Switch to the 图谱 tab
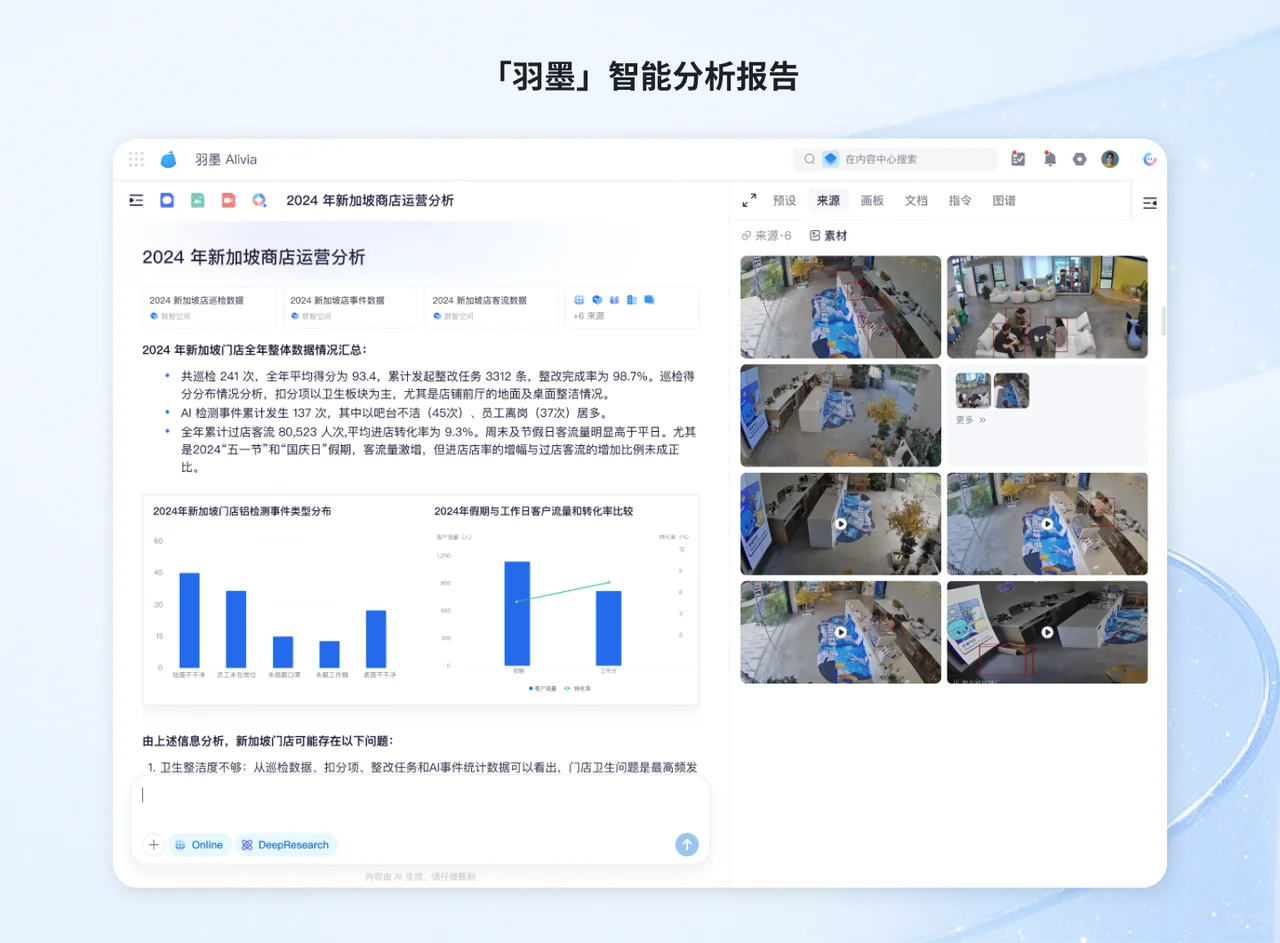Viewport: 1280px width, 943px height. coord(1004,201)
